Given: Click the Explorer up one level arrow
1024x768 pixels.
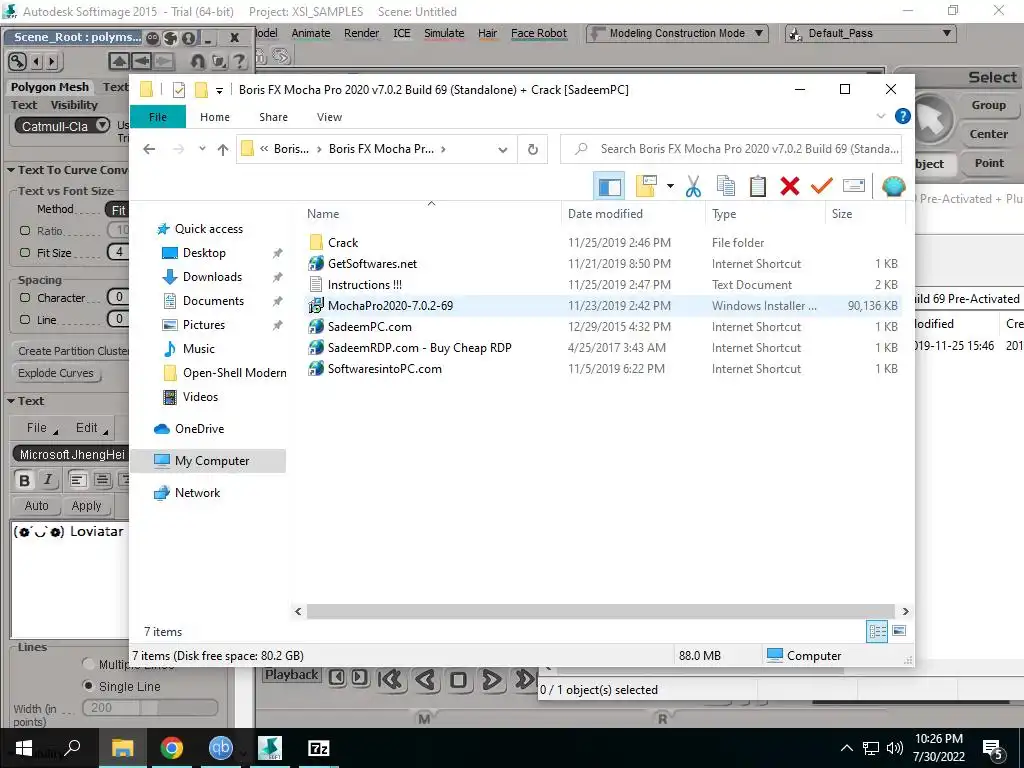Looking at the screenshot, I should 223,150.
